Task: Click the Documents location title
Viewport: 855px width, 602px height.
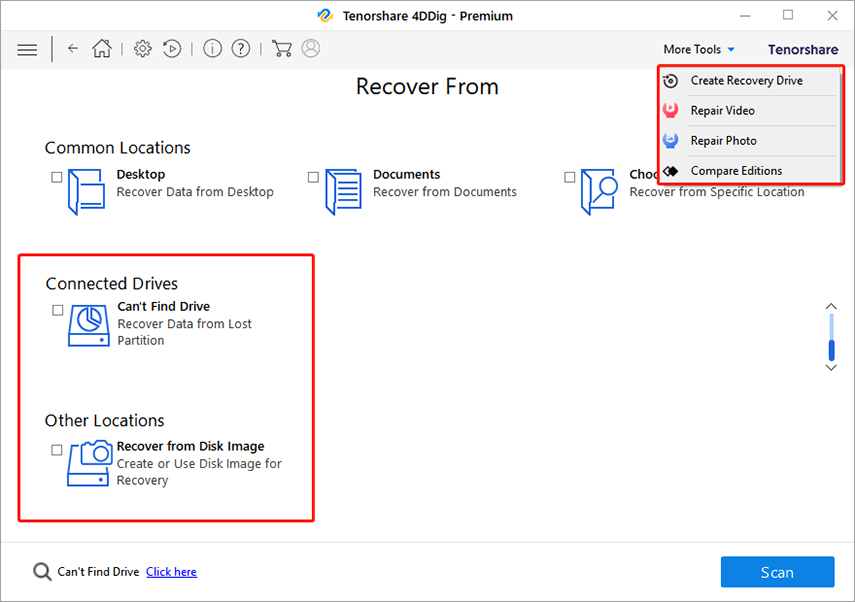Action: point(406,174)
